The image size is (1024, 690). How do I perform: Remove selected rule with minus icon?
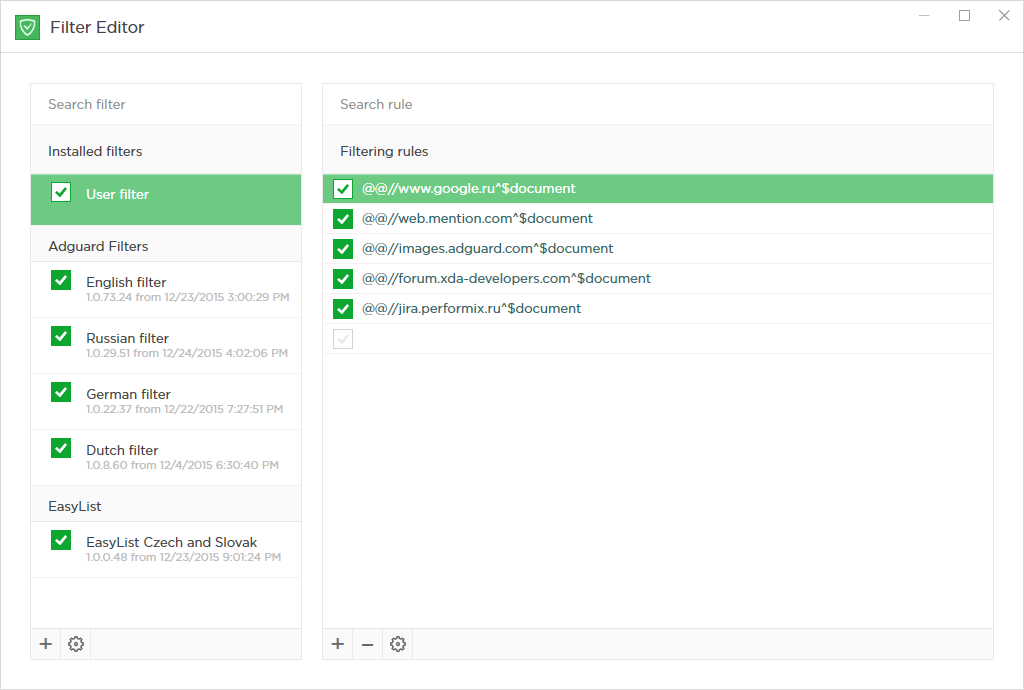pos(368,644)
